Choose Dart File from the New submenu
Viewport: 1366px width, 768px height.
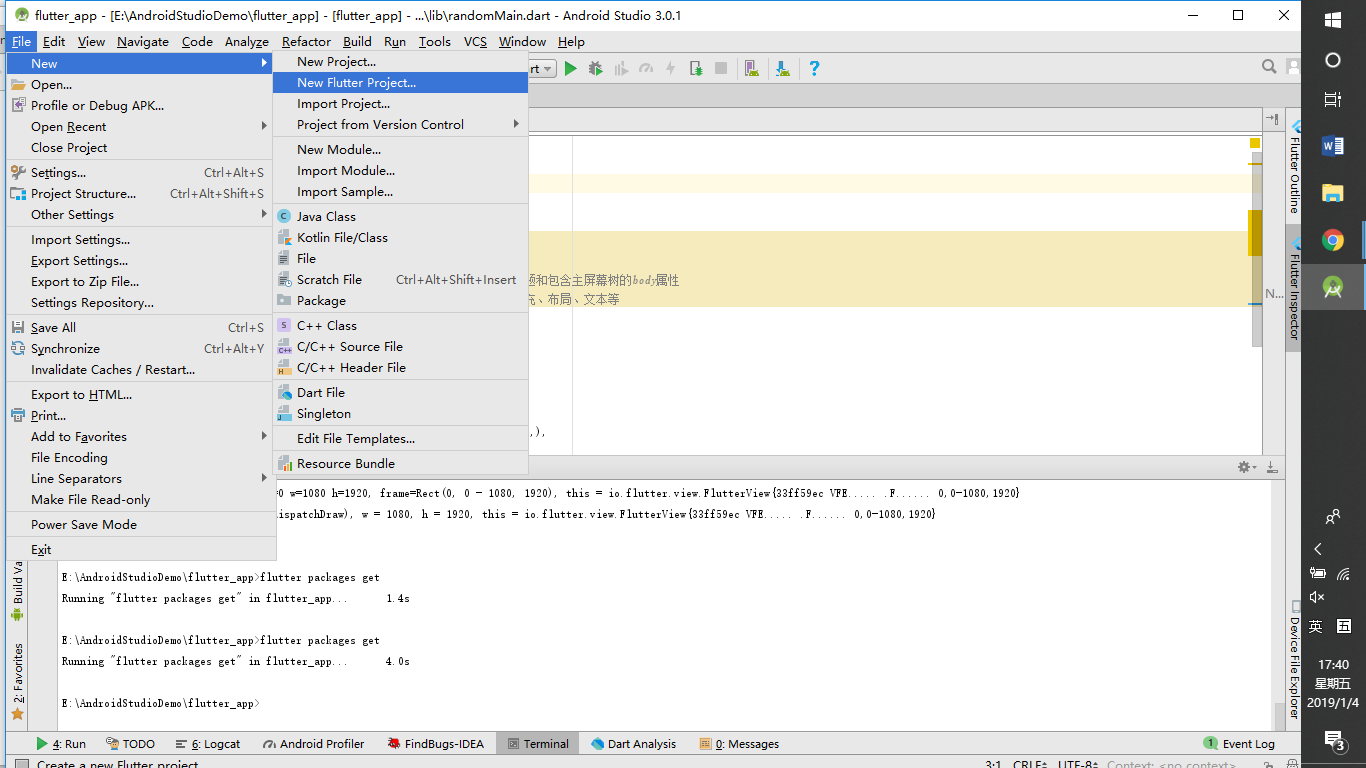pos(400,392)
